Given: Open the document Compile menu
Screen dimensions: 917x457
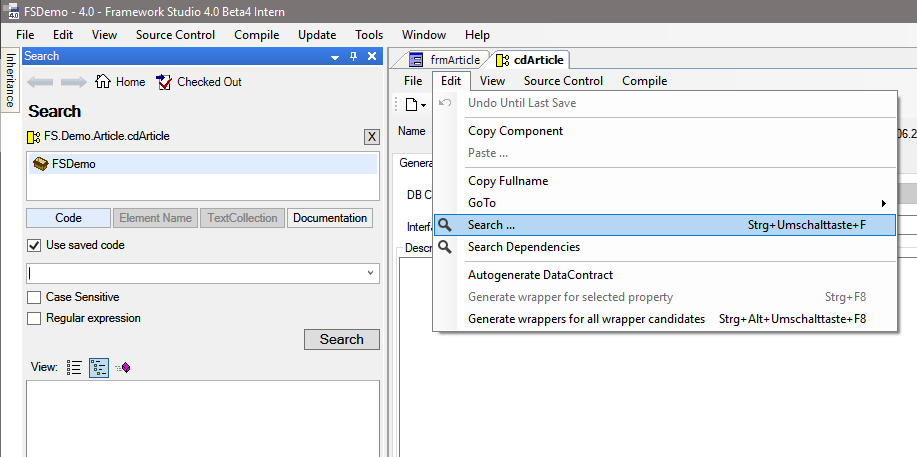Looking at the screenshot, I should (644, 81).
